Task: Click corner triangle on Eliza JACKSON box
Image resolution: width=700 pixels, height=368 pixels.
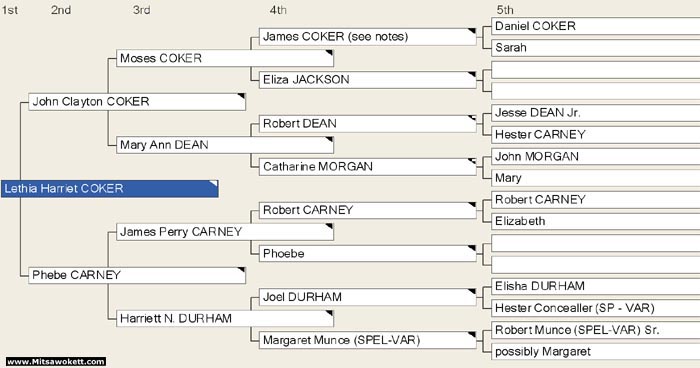Action: (472, 75)
